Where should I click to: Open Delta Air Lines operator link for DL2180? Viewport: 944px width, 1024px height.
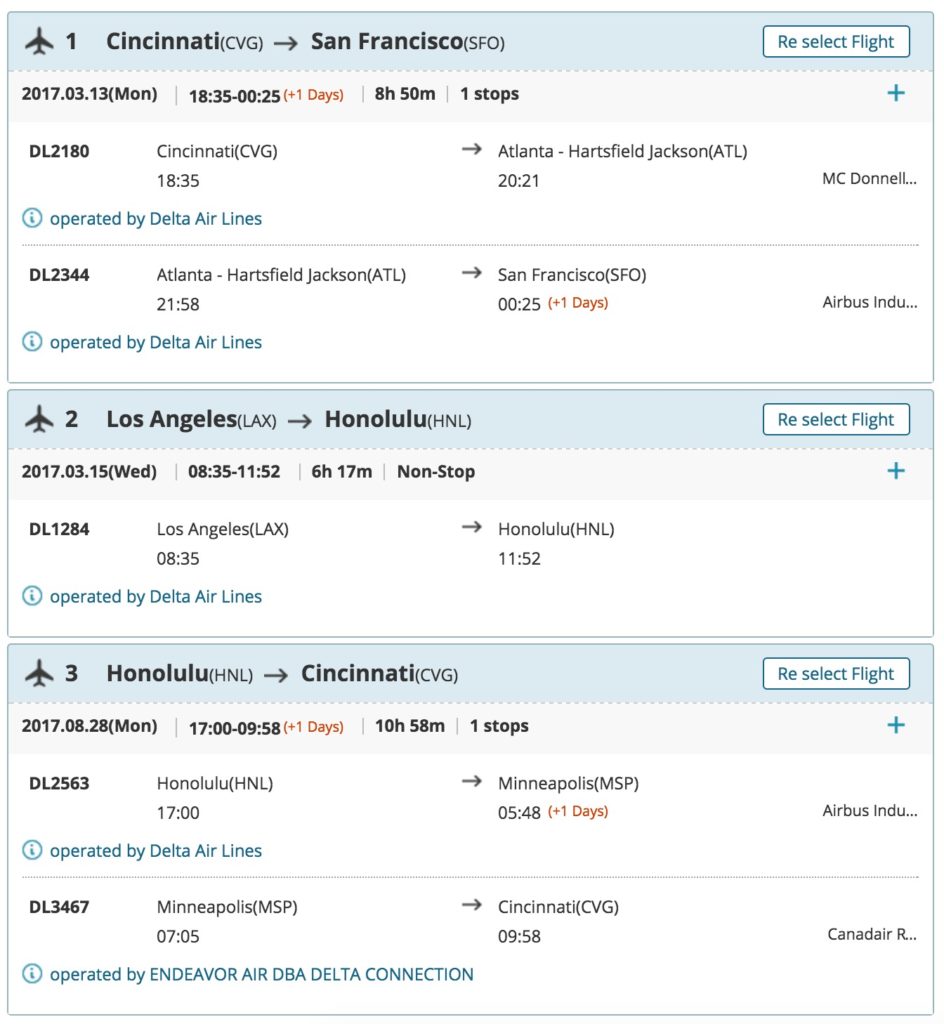pyautogui.click(x=156, y=218)
